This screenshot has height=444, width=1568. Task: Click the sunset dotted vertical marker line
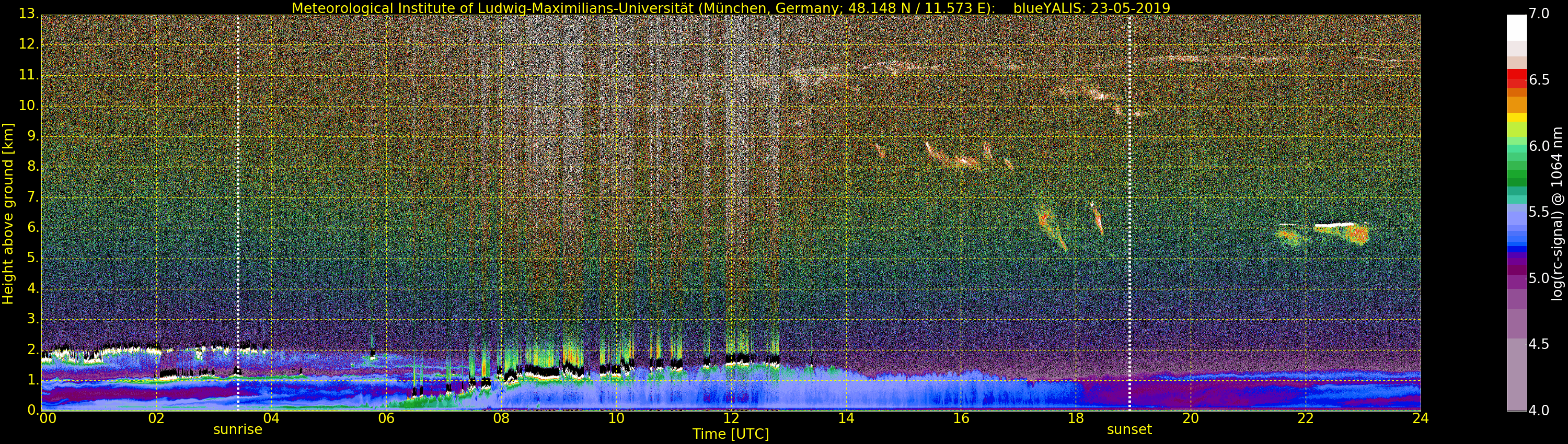coord(1129,213)
